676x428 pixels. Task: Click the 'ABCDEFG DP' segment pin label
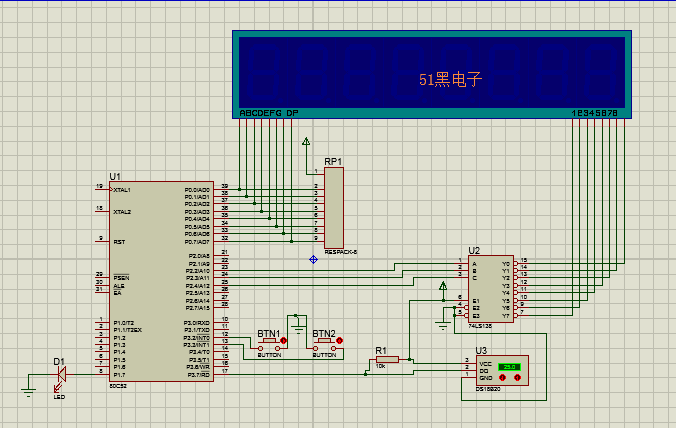click(269, 113)
